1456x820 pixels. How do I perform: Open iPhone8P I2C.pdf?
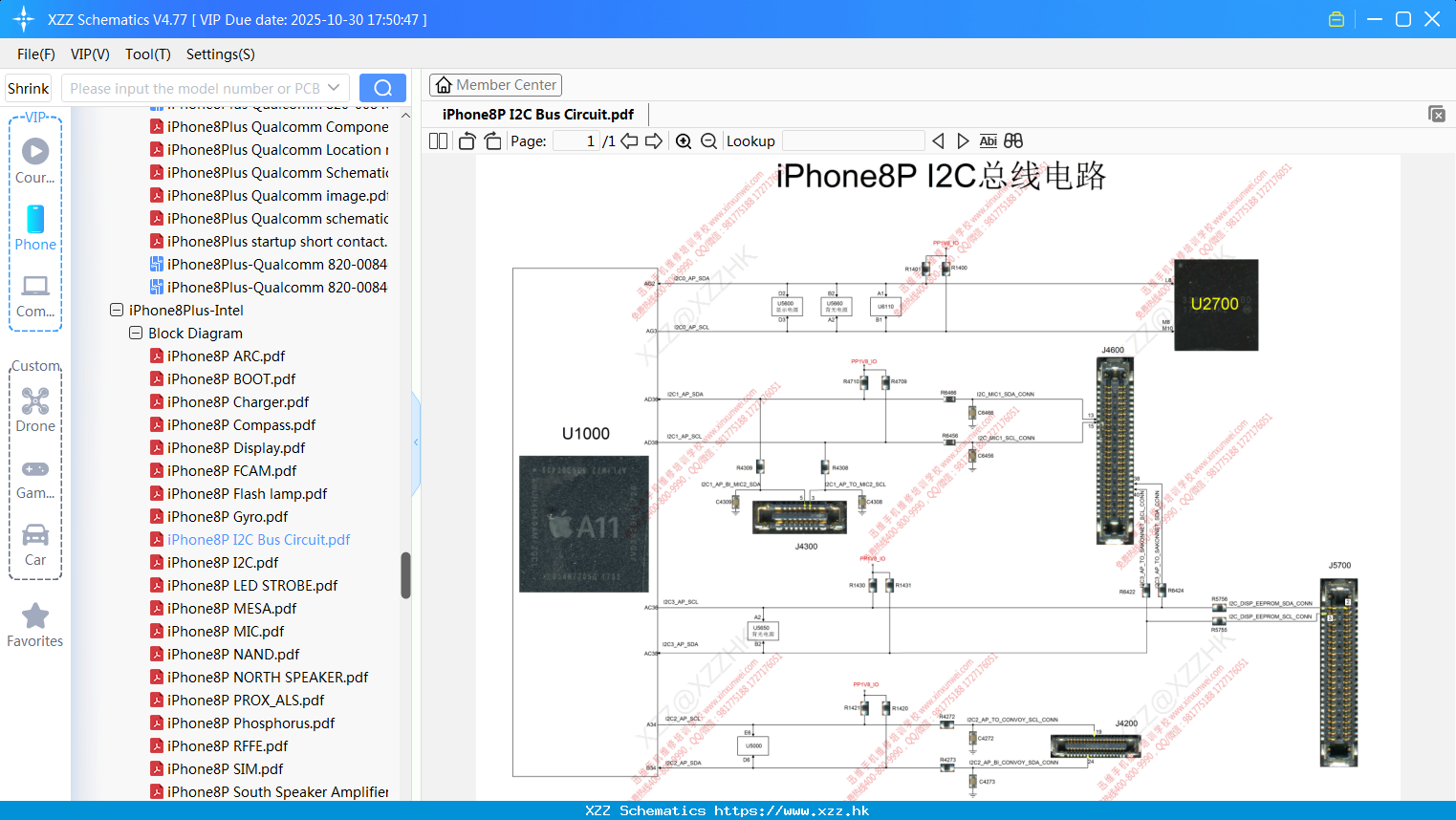point(223,562)
